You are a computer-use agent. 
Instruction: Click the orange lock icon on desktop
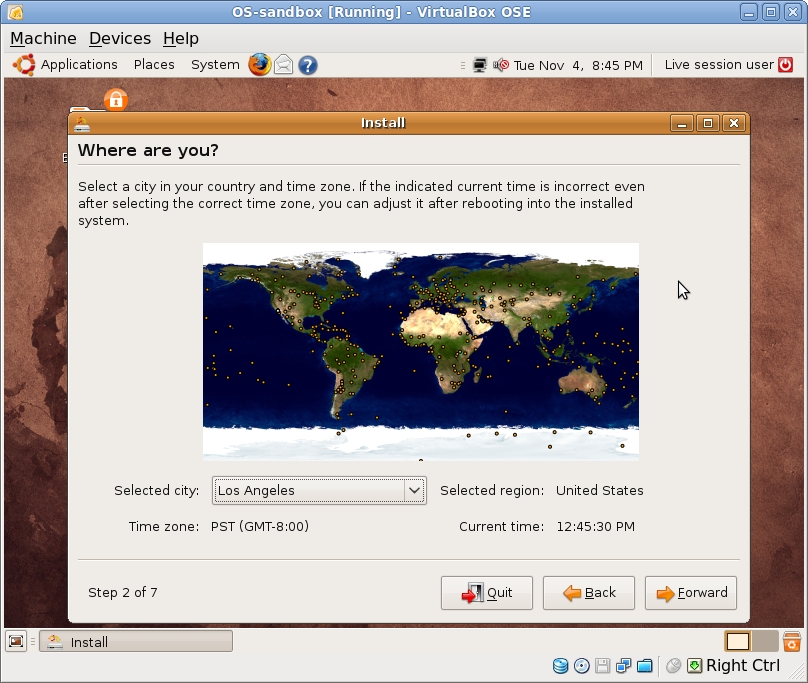coord(116,99)
